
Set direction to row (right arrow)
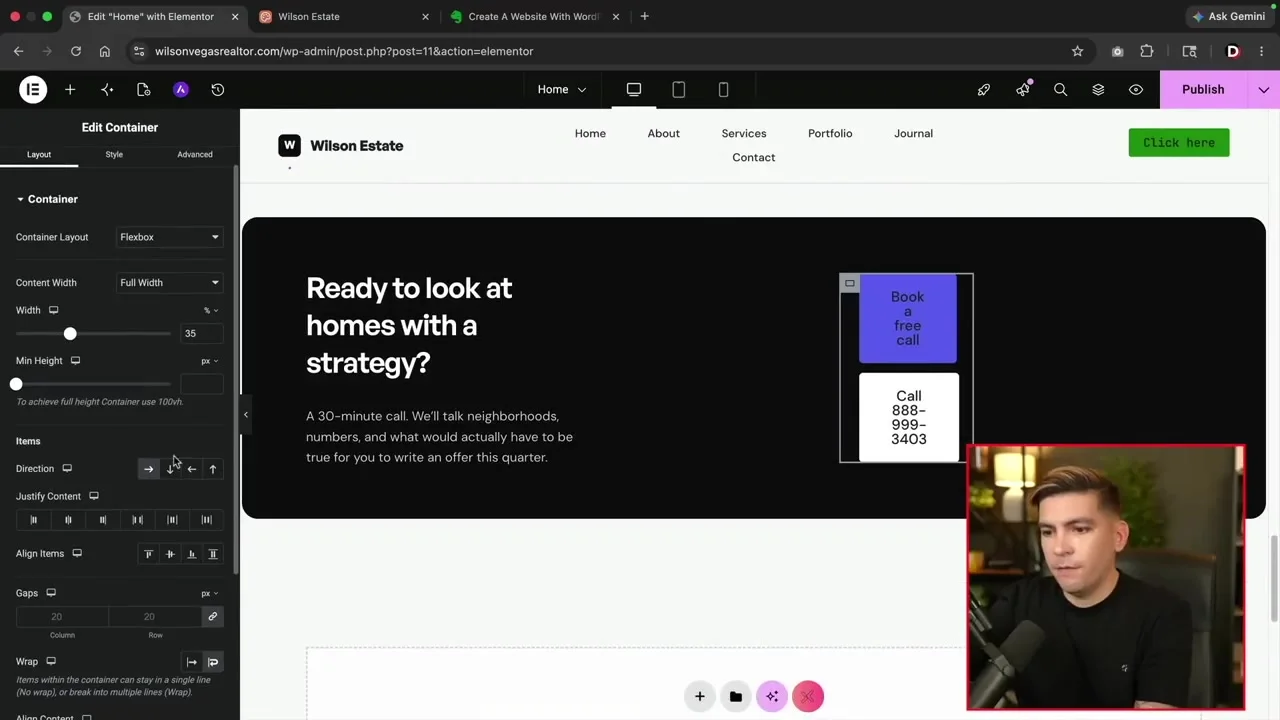coord(148,469)
